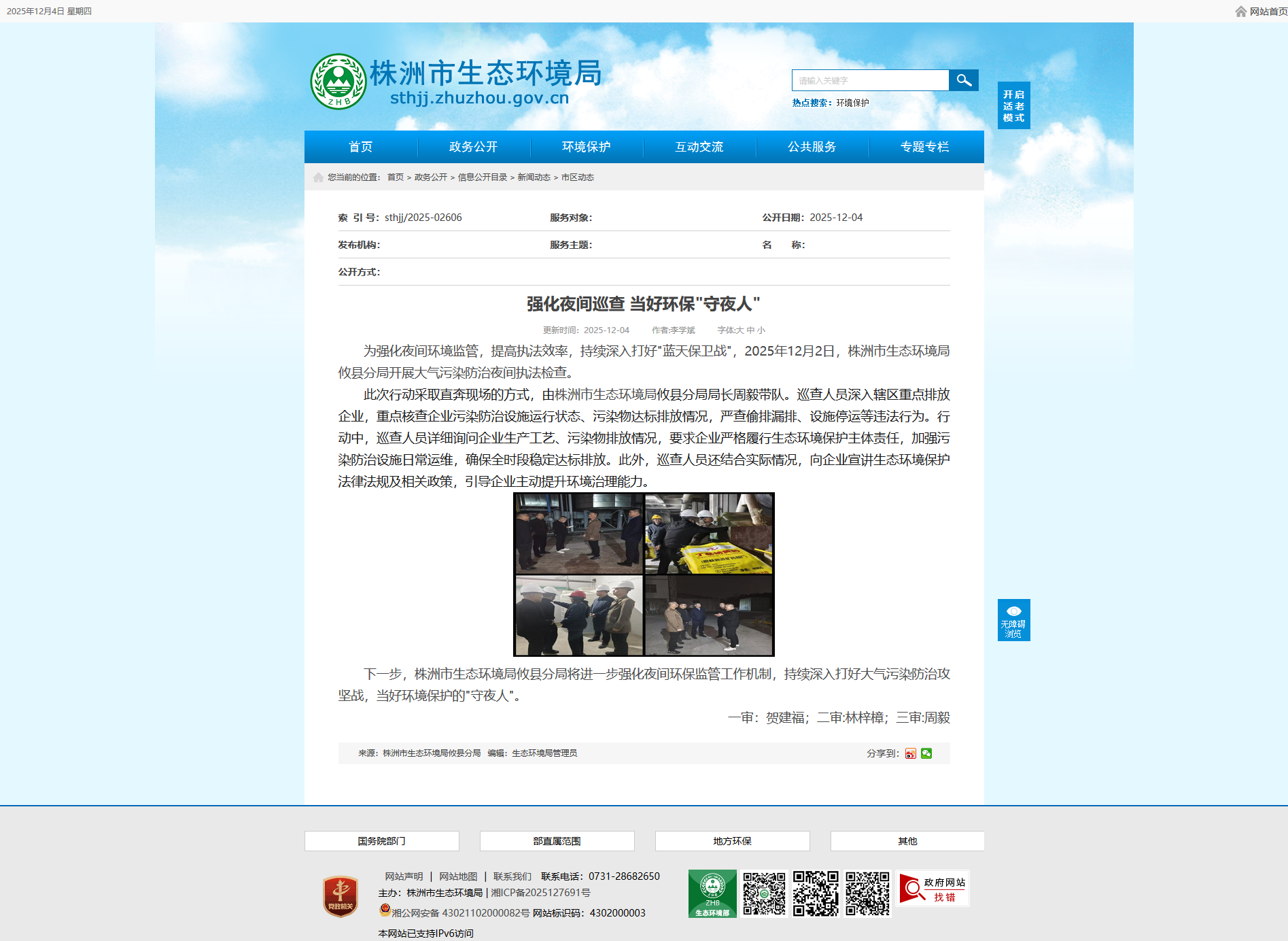1288x941 pixels.
Task: Open the 环境保护 navigation menu
Action: coord(586,147)
